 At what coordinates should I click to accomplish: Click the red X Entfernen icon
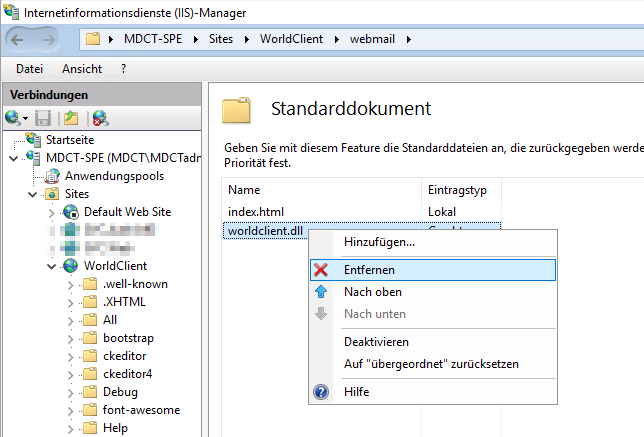321,270
